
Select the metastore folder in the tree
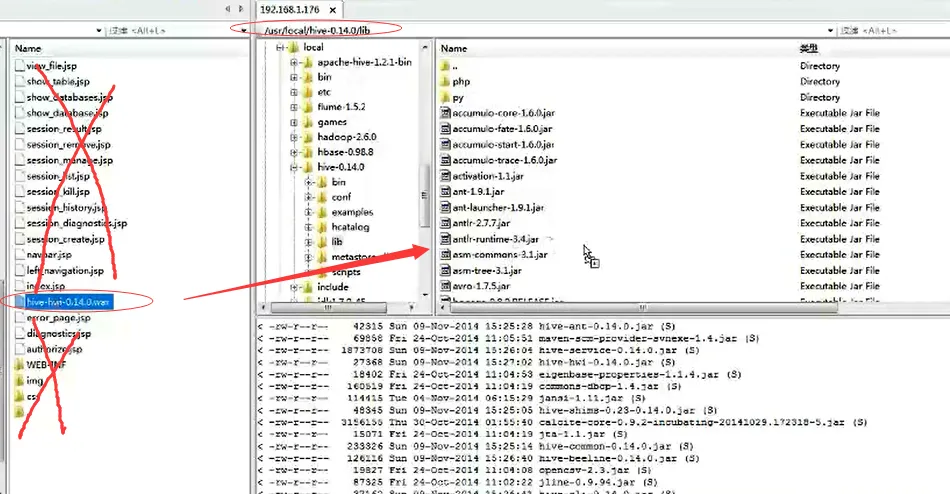pos(354,257)
